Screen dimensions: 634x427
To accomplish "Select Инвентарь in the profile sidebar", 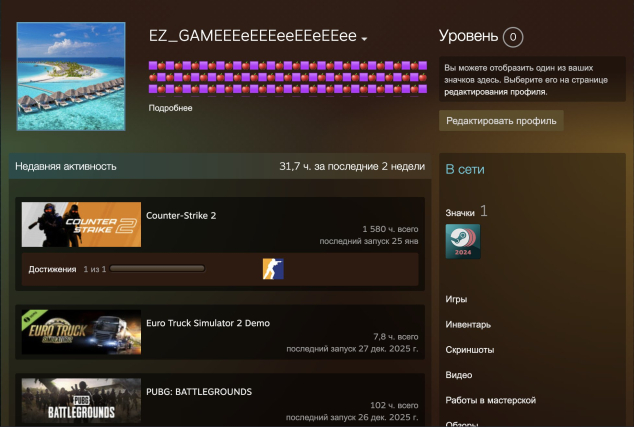I will coord(468,324).
